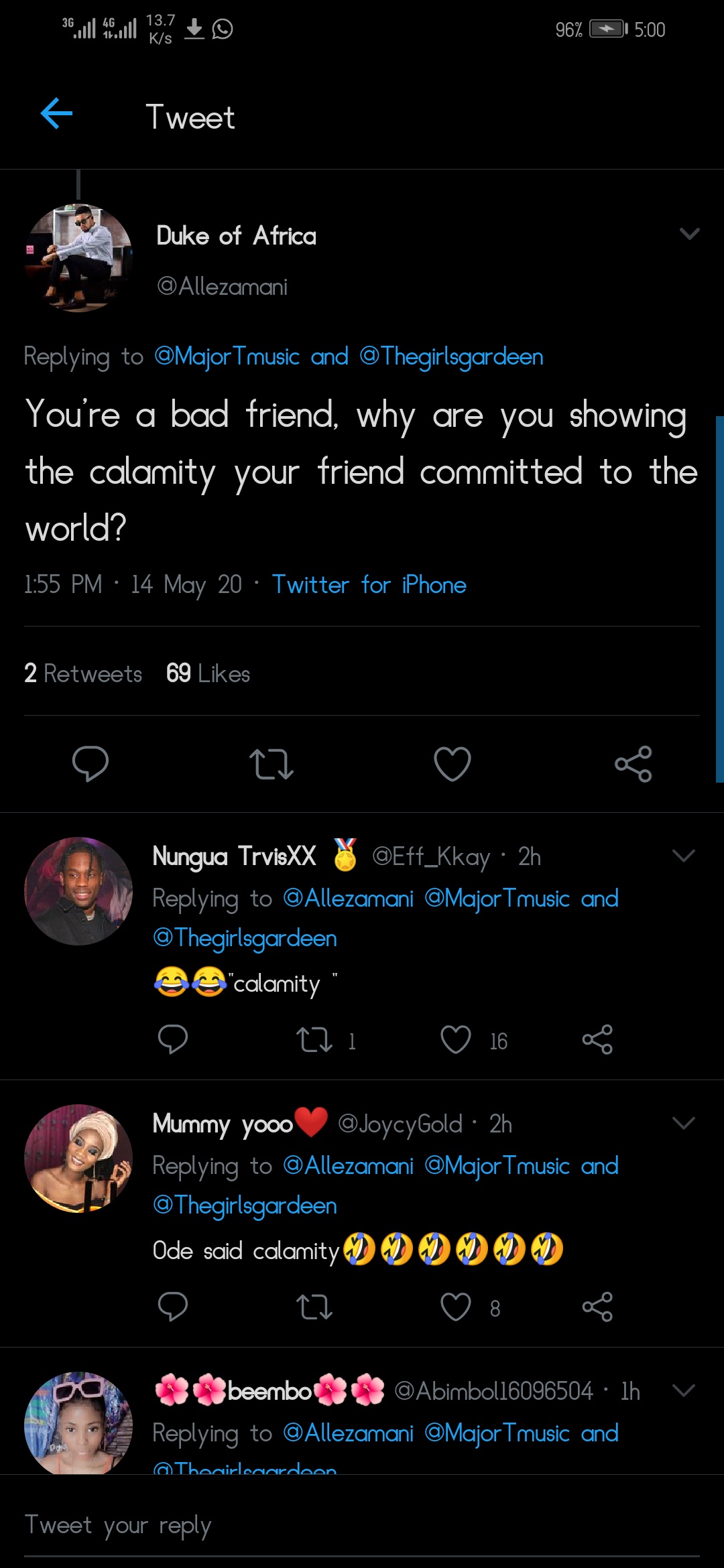
Task: Expand options chevron on Nungua TrvisXX reply
Action: (x=683, y=856)
